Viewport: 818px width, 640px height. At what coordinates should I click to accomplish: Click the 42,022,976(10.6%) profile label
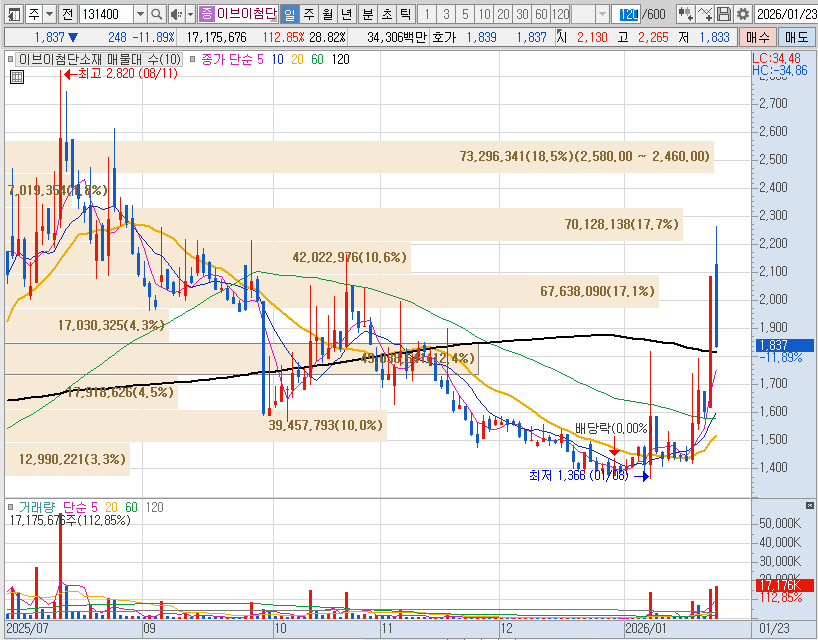click(x=349, y=257)
